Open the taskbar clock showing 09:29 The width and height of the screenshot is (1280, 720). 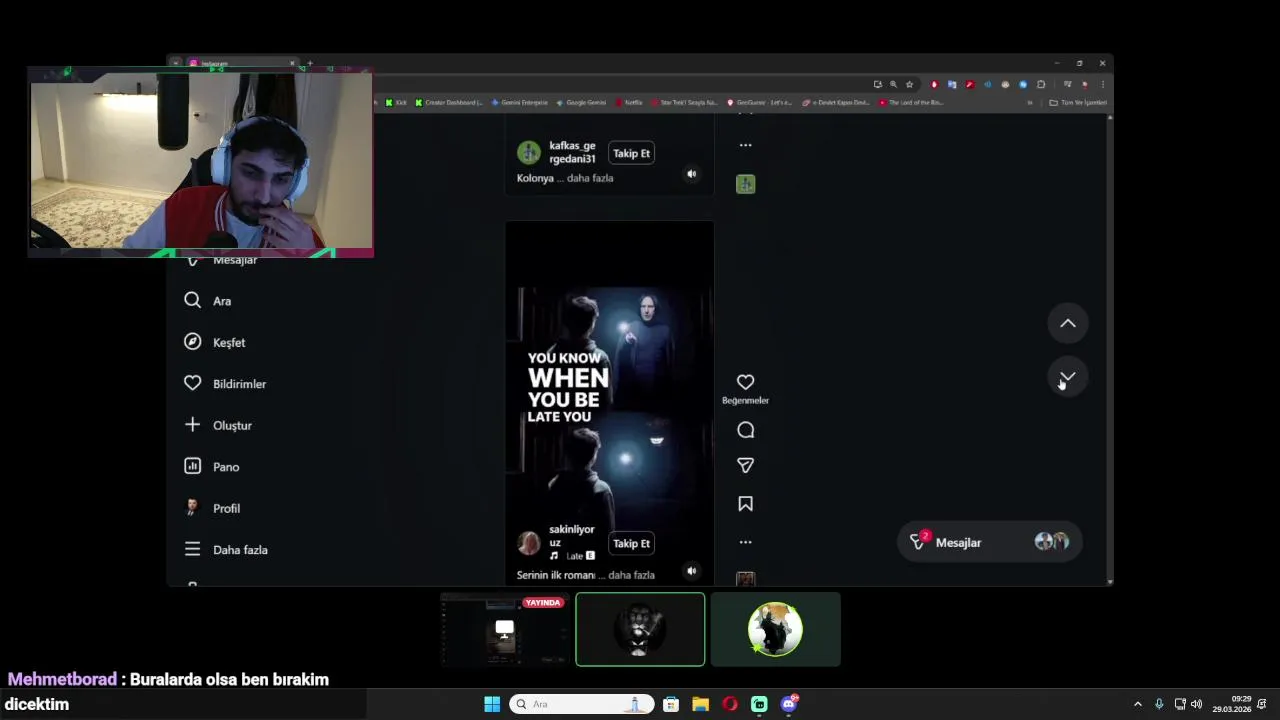[x=1232, y=704]
